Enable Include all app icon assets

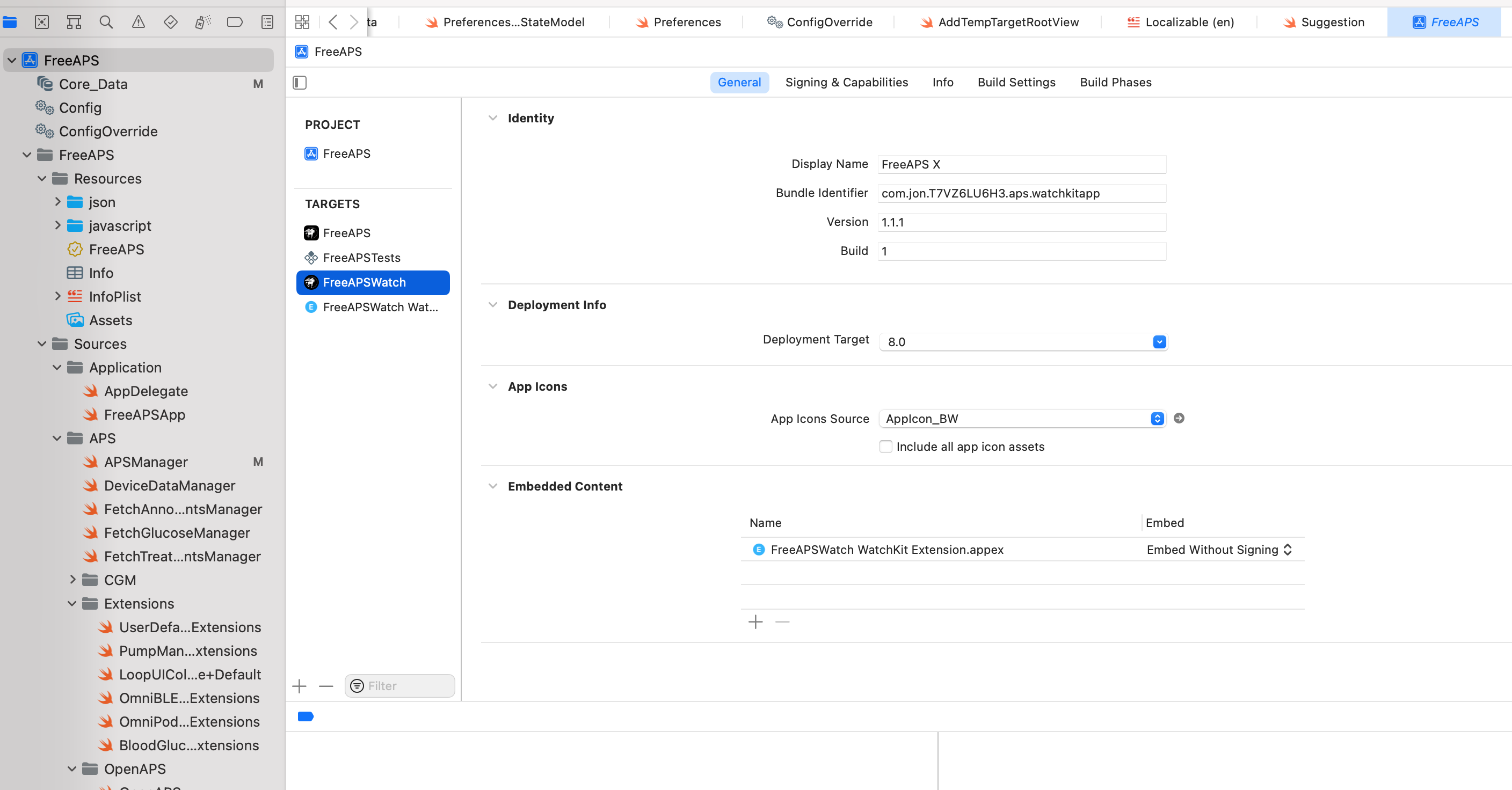[x=886, y=447]
